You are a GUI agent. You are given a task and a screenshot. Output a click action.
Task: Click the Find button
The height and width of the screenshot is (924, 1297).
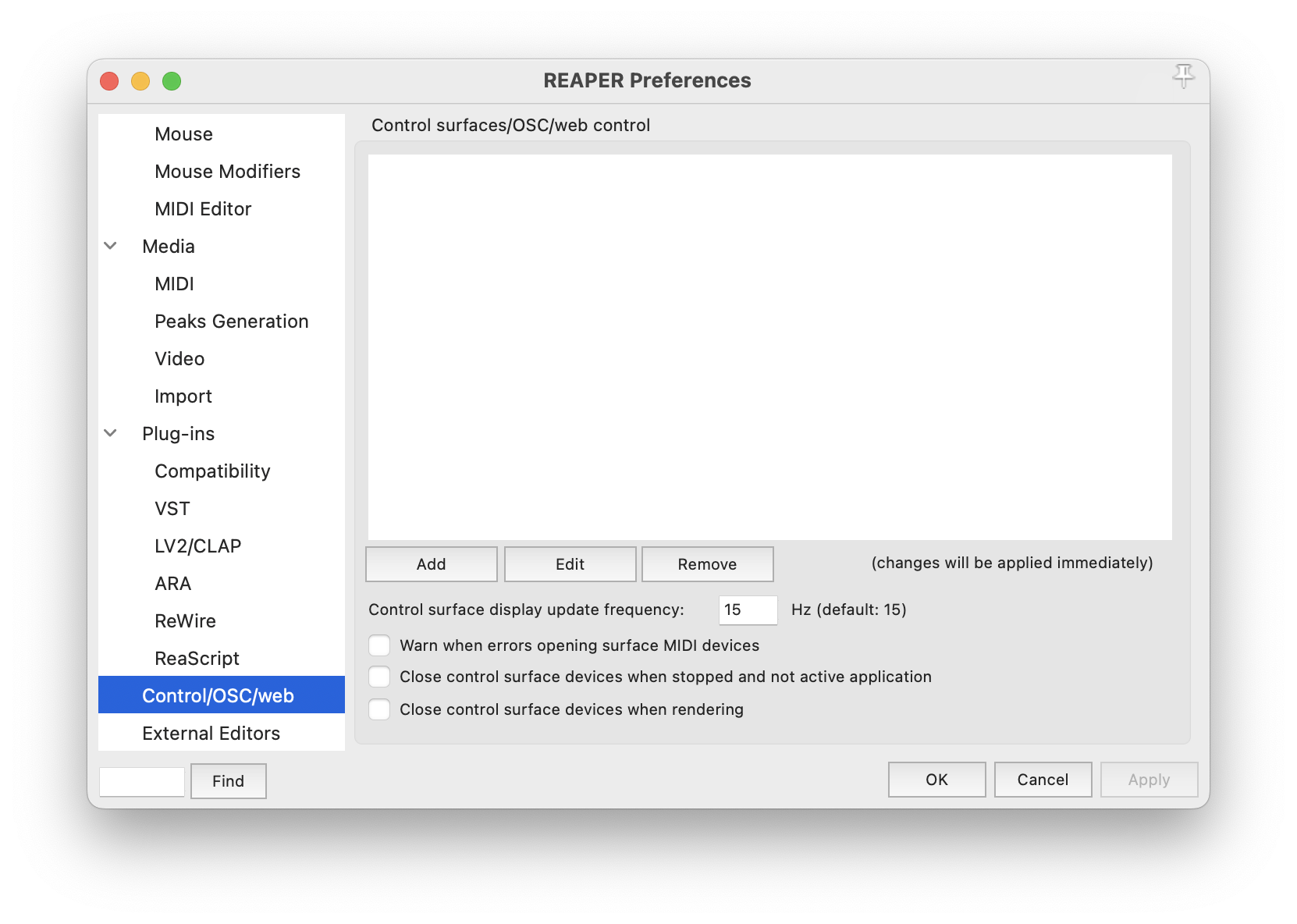pos(229,781)
